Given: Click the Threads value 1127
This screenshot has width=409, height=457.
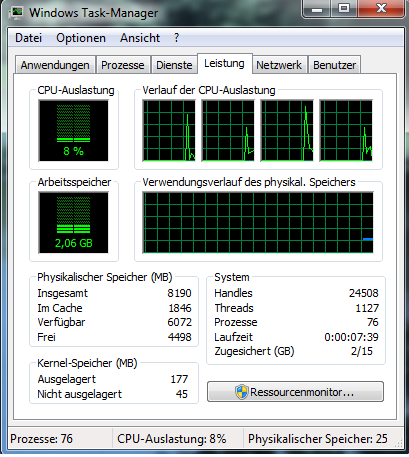Looking at the screenshot, I should pos(367,308).
